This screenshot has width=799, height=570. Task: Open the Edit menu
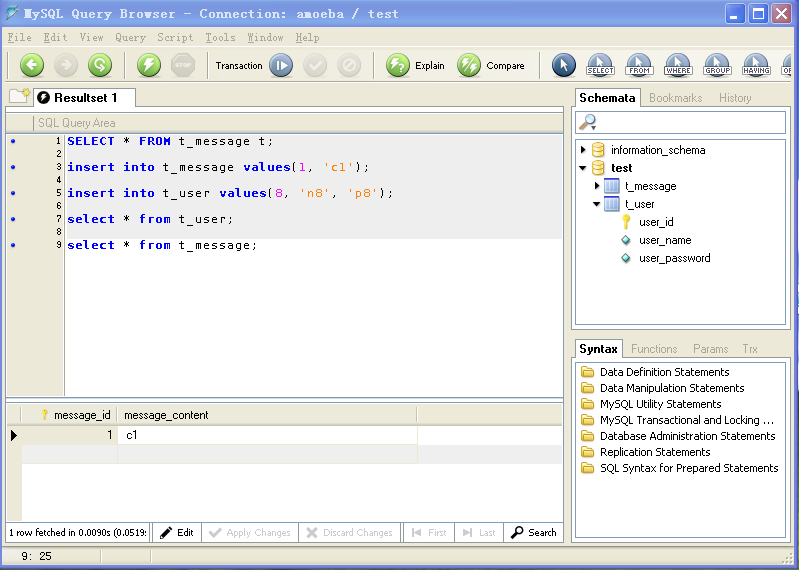(55, 37)
